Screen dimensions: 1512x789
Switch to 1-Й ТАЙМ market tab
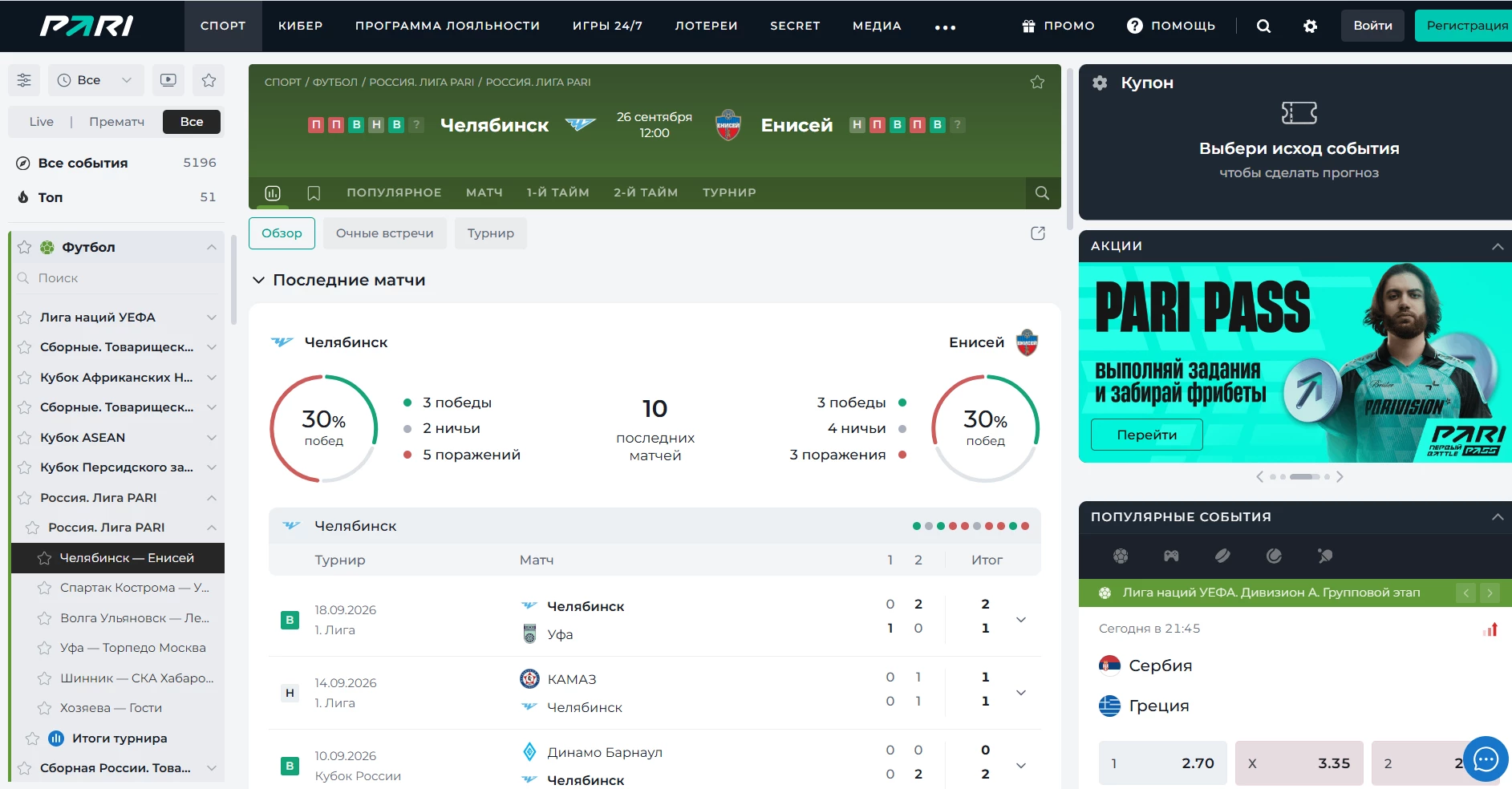(558, 192)
